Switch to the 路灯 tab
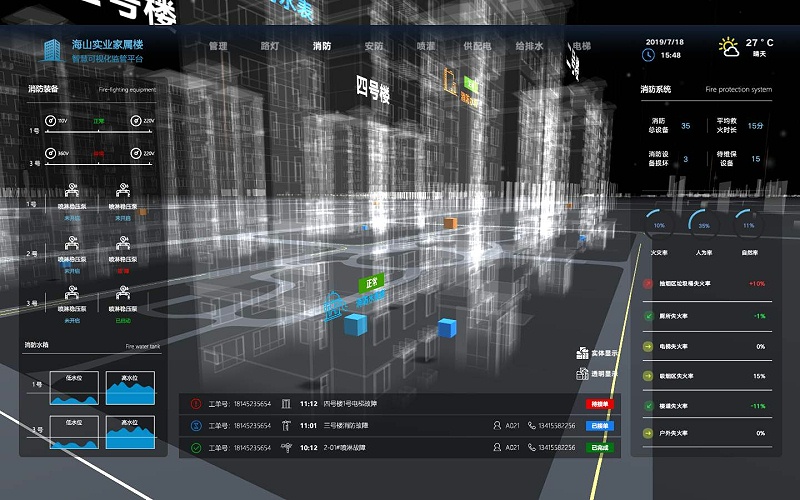Screen dimensions: 800x500 coord(270,46)
